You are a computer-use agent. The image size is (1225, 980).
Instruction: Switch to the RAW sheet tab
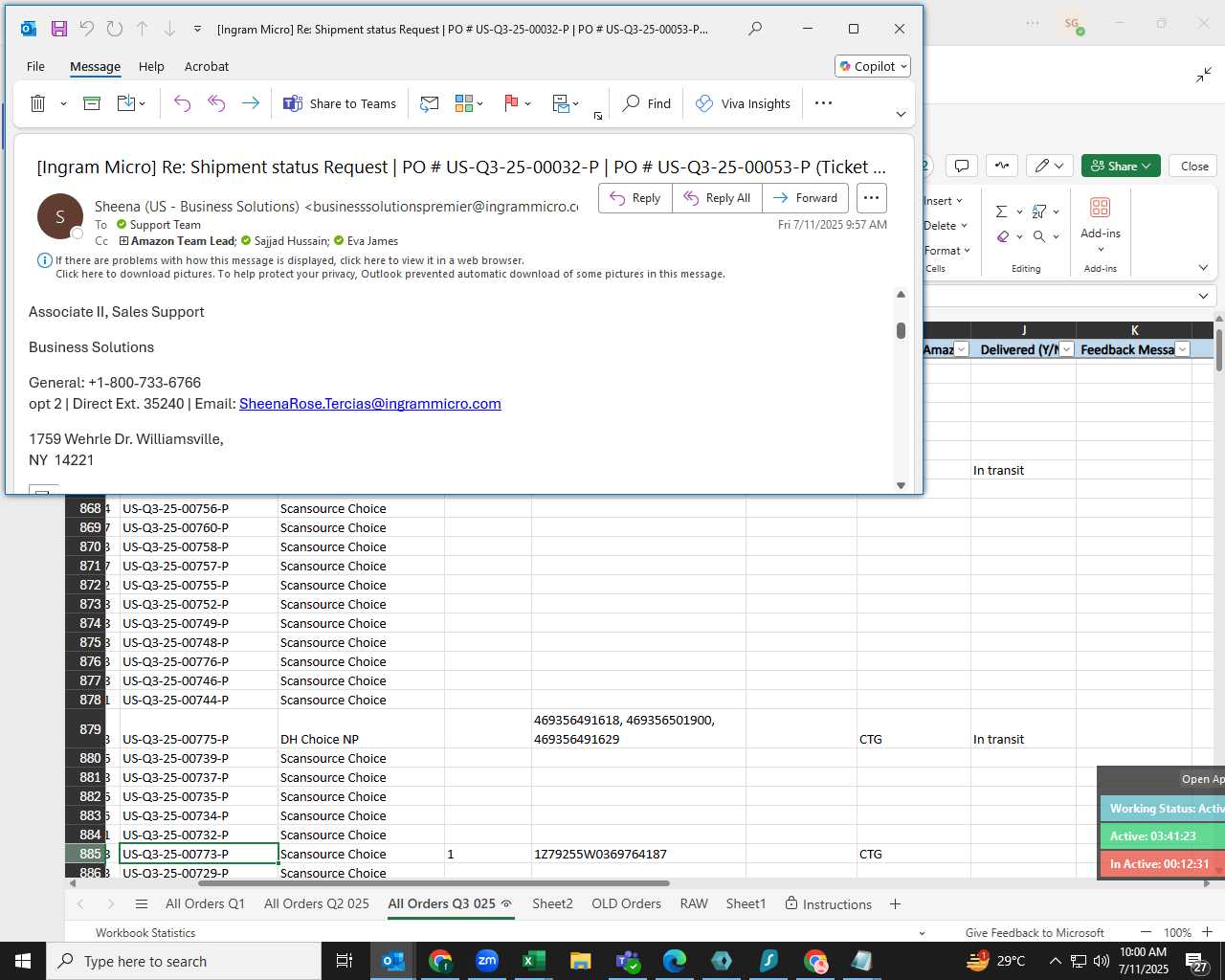pyautogui.click(x=694, y=903)
